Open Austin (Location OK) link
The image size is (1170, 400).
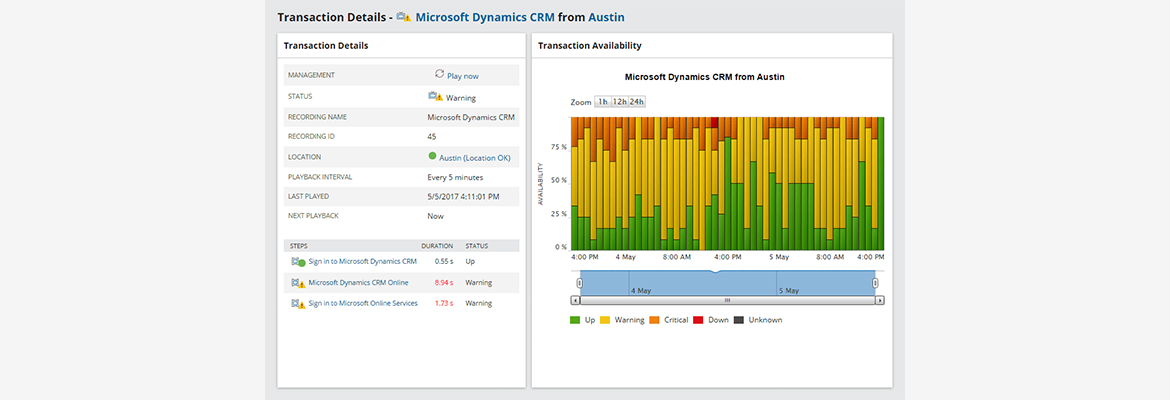coord(475,157)
